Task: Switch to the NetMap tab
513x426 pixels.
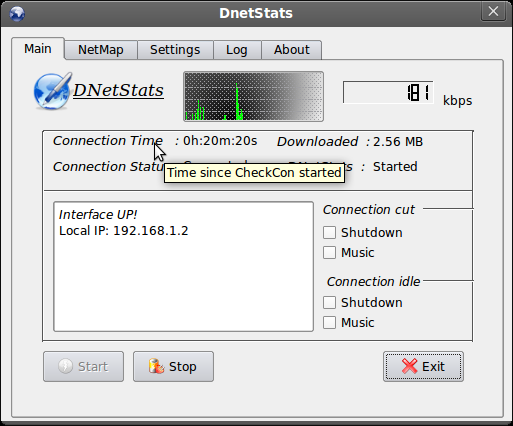Action: click(101, 50)
